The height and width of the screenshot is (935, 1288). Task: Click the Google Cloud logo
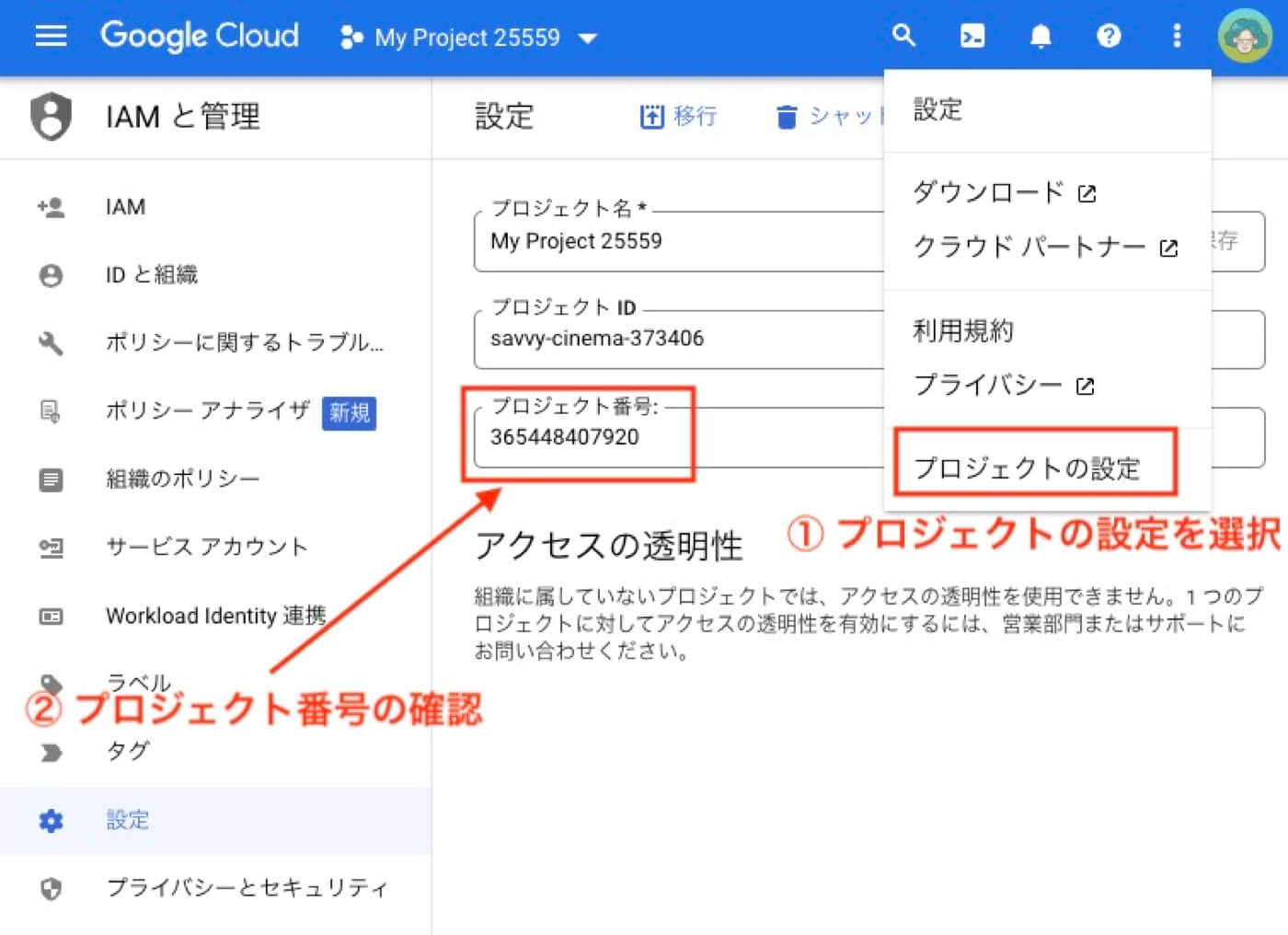(200, 36)
